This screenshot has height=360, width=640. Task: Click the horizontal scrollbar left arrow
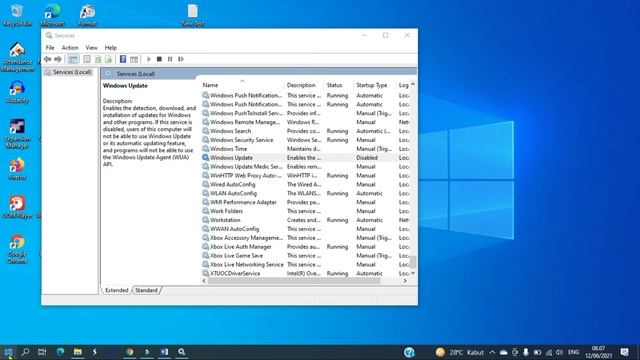[x=204, y=281]
